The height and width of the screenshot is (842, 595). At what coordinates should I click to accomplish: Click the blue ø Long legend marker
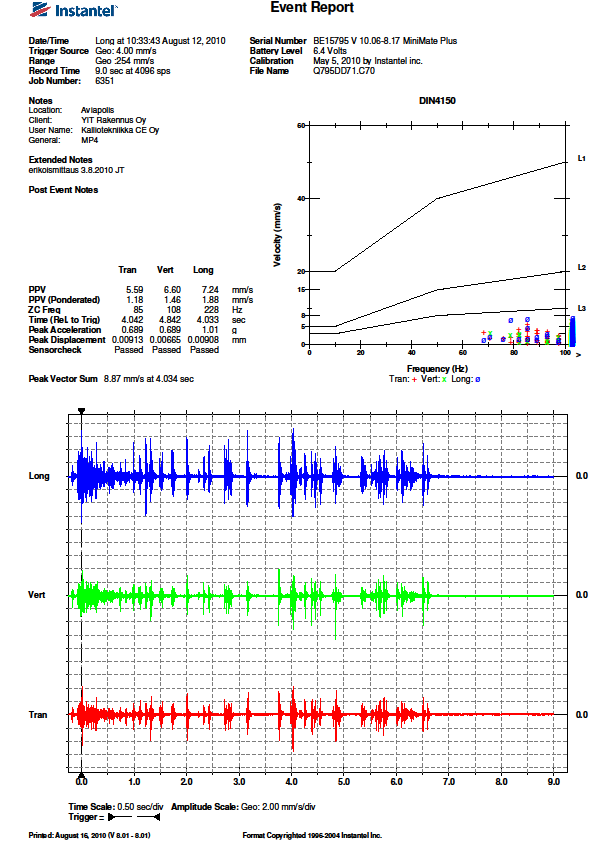click(478, 379)
